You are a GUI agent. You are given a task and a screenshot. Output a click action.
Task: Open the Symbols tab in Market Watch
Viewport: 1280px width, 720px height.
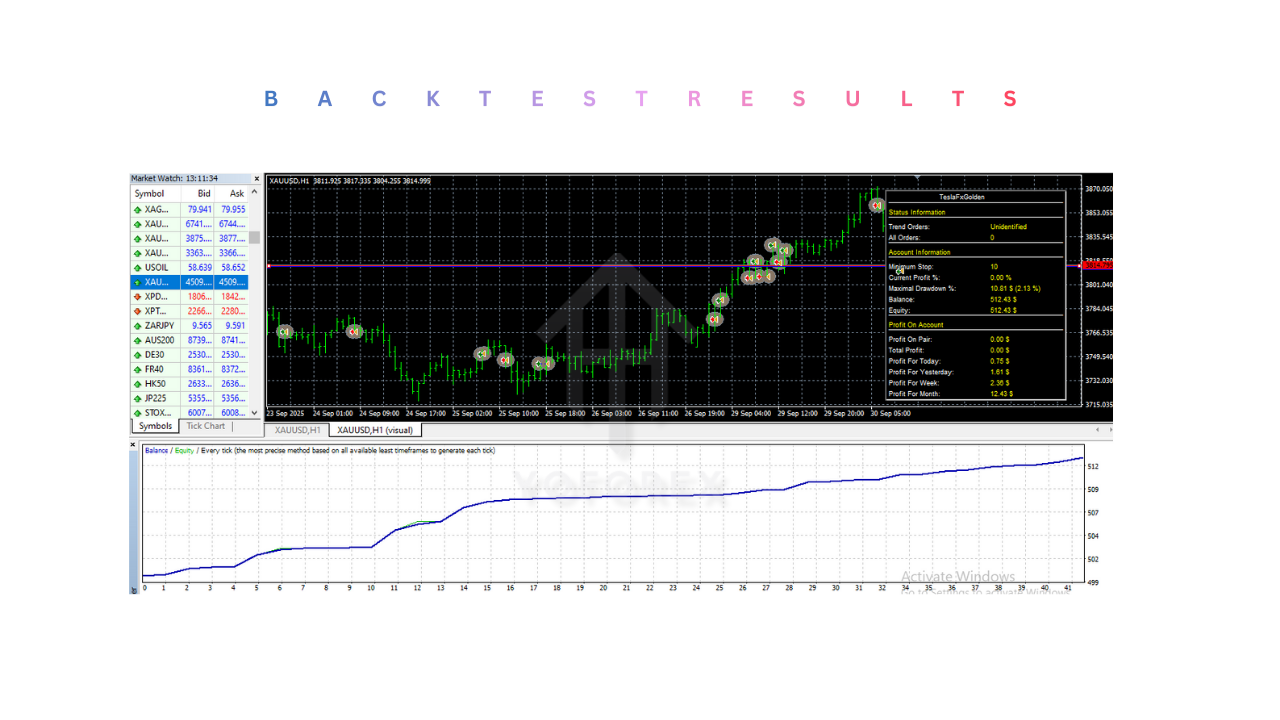click(x=155, y=426)
